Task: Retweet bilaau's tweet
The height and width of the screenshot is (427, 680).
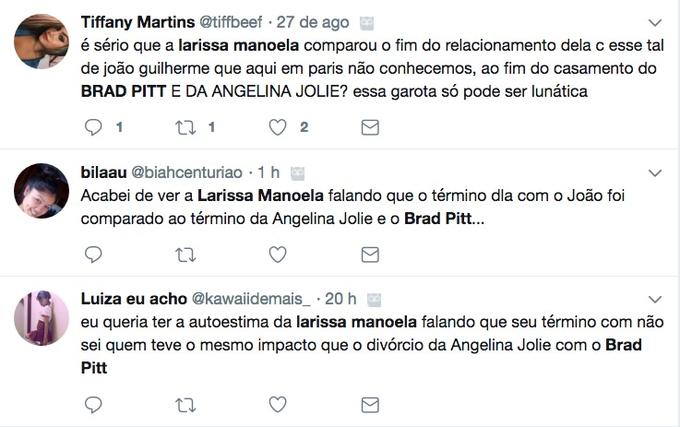Action: [x=185, y=254]
